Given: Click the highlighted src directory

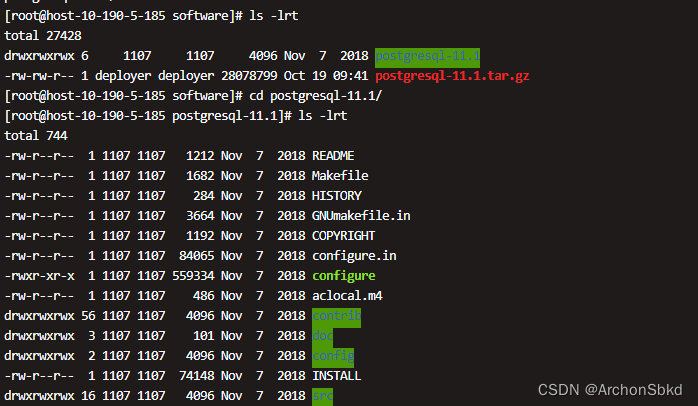Looking at the screenshot, I should tap(322, 396).
